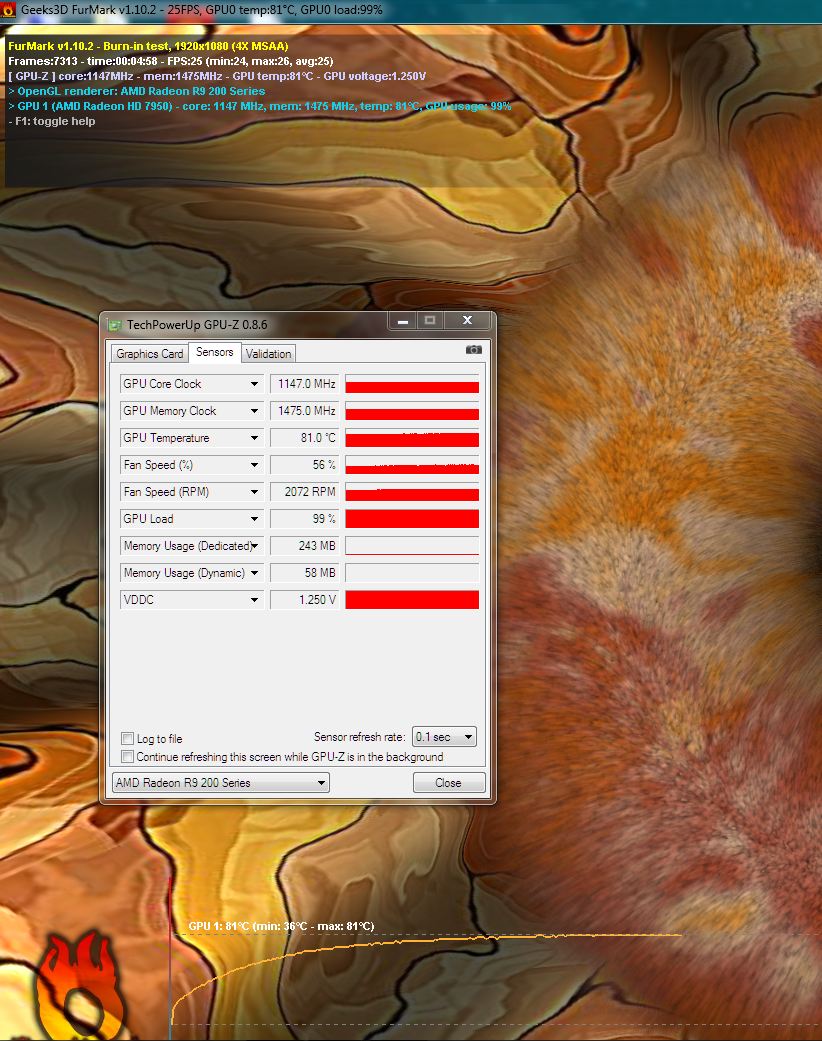Open the Sensor refresh rate dropdown
The image size is (822, 1041).
[444, 736]
